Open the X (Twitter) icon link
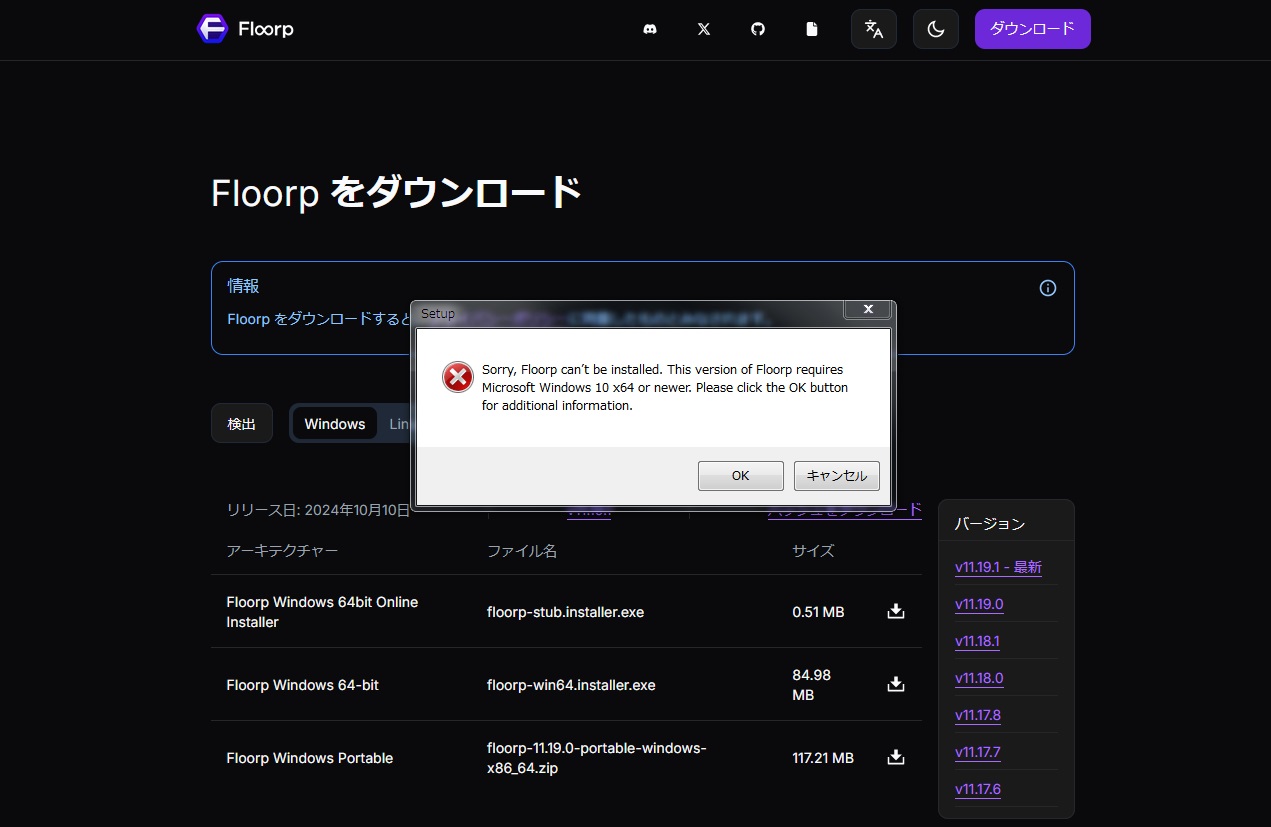Image resolution: width=1271 pixels, height=827 pixels. tap(704, 29)
